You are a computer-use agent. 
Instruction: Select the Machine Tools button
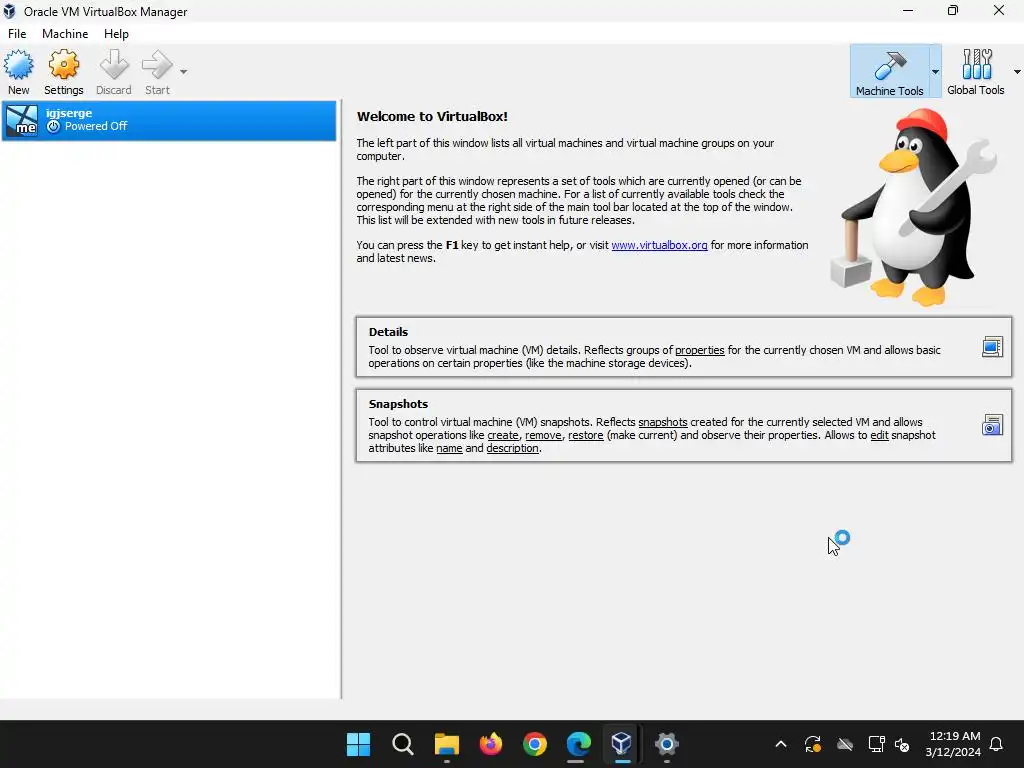coord(889,72)
